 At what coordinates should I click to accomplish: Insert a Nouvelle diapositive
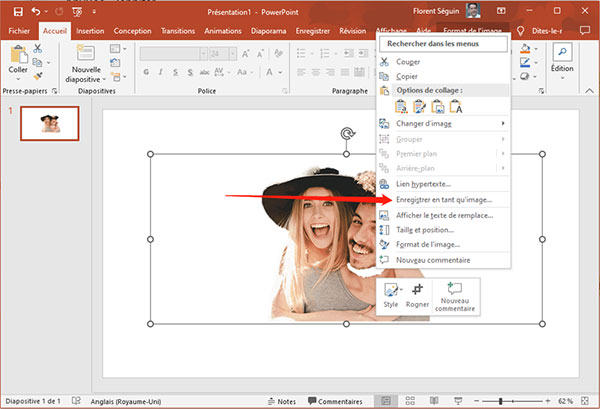tap(86, 52)
